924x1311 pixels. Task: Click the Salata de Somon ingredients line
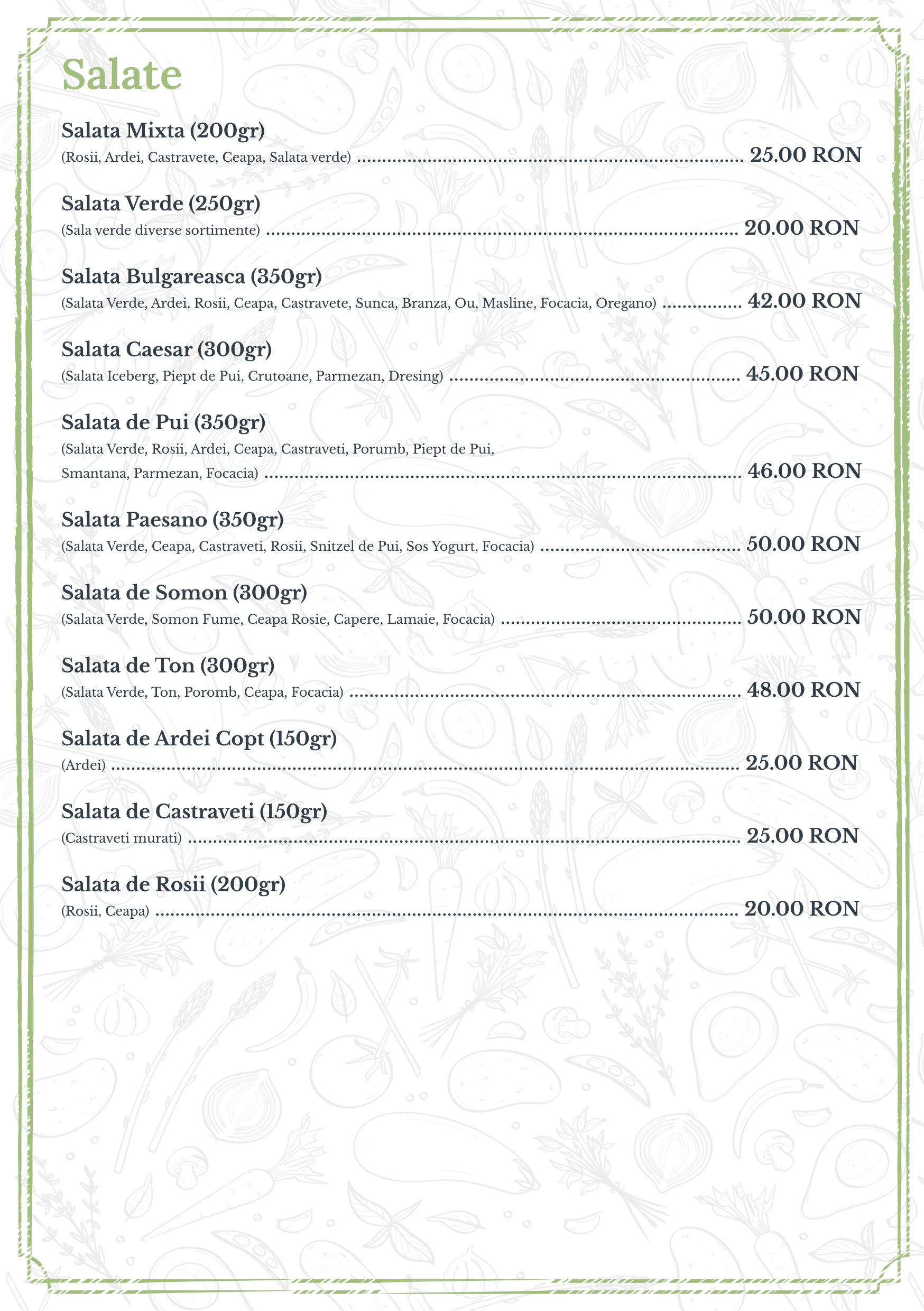(278, 620)
